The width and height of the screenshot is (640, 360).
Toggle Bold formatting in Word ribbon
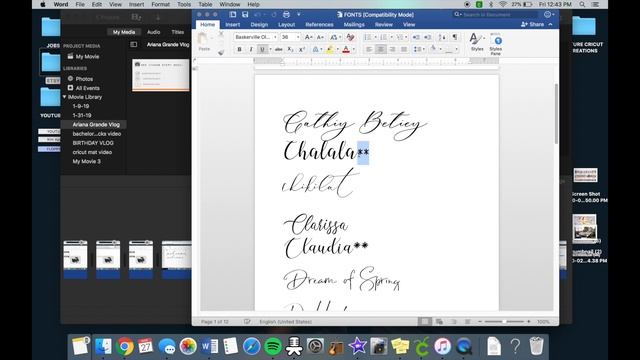click(239, 49)
